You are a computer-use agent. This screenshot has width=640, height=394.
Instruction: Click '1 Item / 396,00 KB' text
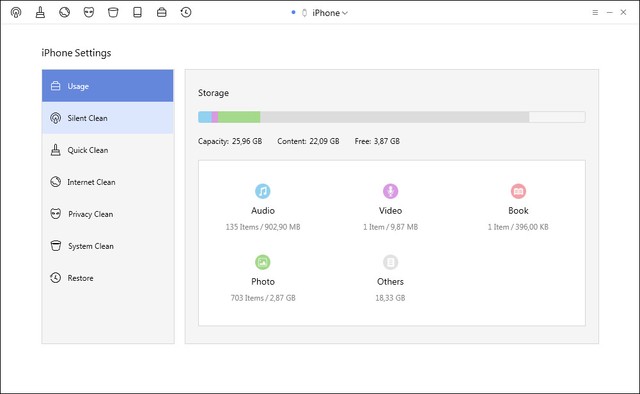pos(518,227)
